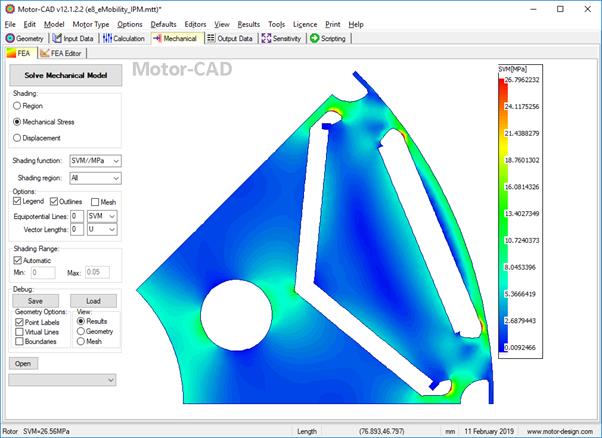Enable Boundaries checkbox
Viewport: 602px width, 438px height.
coord(19,341)
